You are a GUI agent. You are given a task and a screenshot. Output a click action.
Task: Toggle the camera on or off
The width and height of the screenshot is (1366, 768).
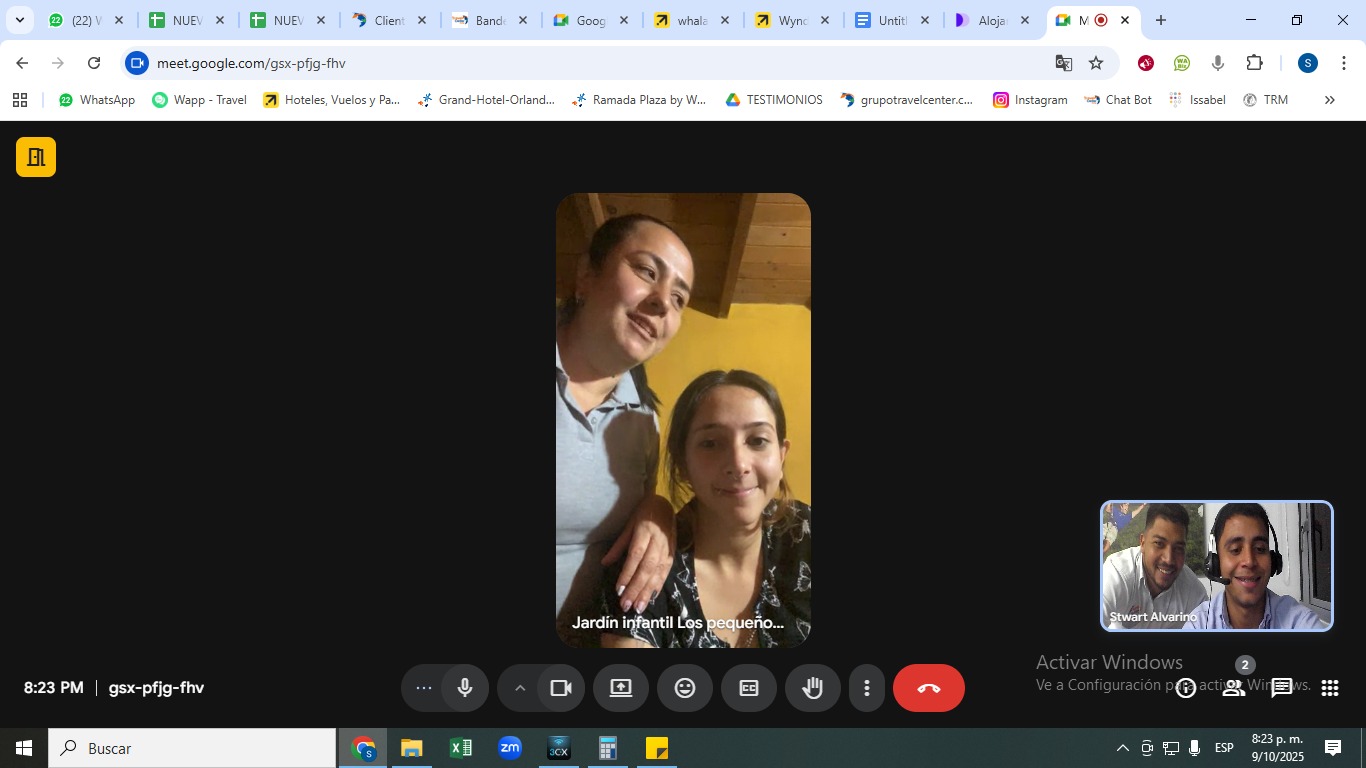point(561,688)
